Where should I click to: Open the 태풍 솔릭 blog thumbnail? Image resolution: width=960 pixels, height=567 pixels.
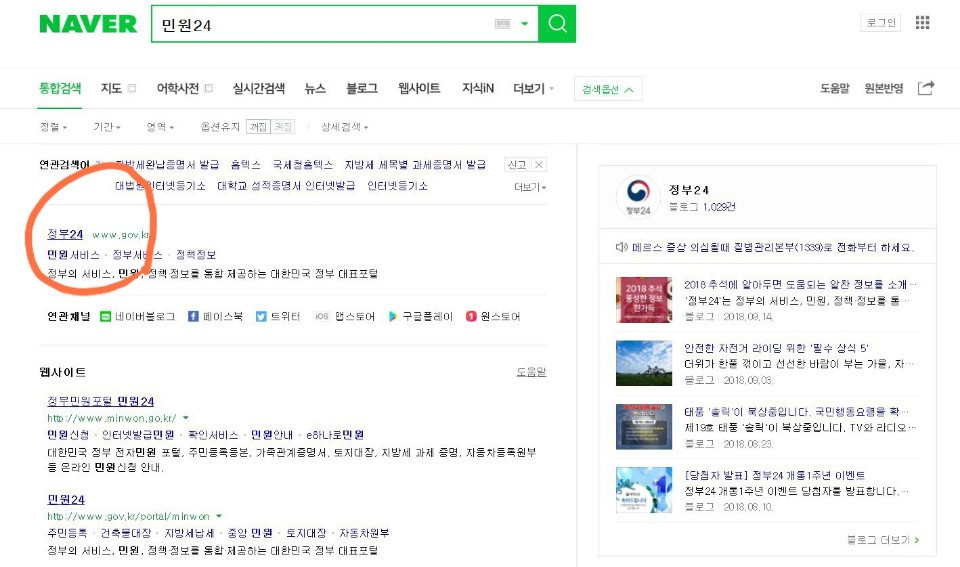point(644,427)
